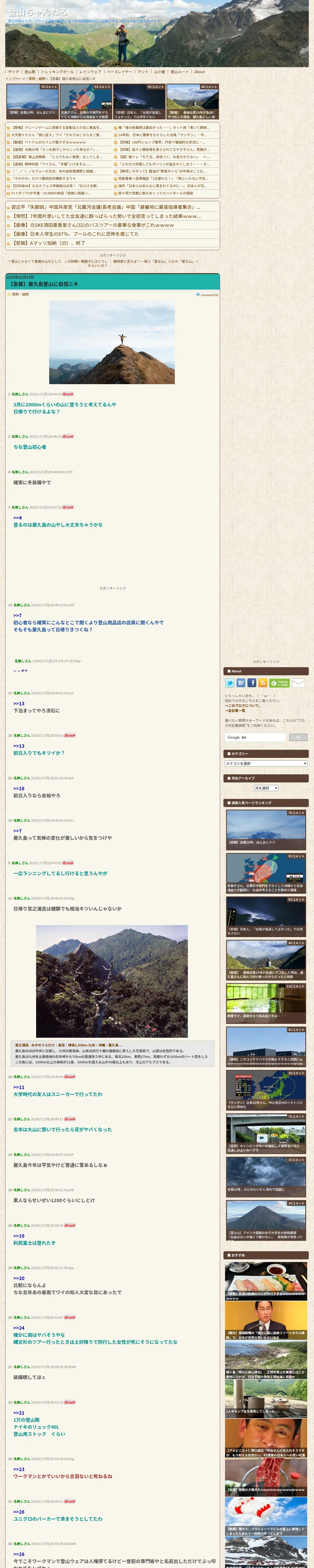
Task: Open the カテゴリを選択 dropdown
Action: (x=266, y=763)
